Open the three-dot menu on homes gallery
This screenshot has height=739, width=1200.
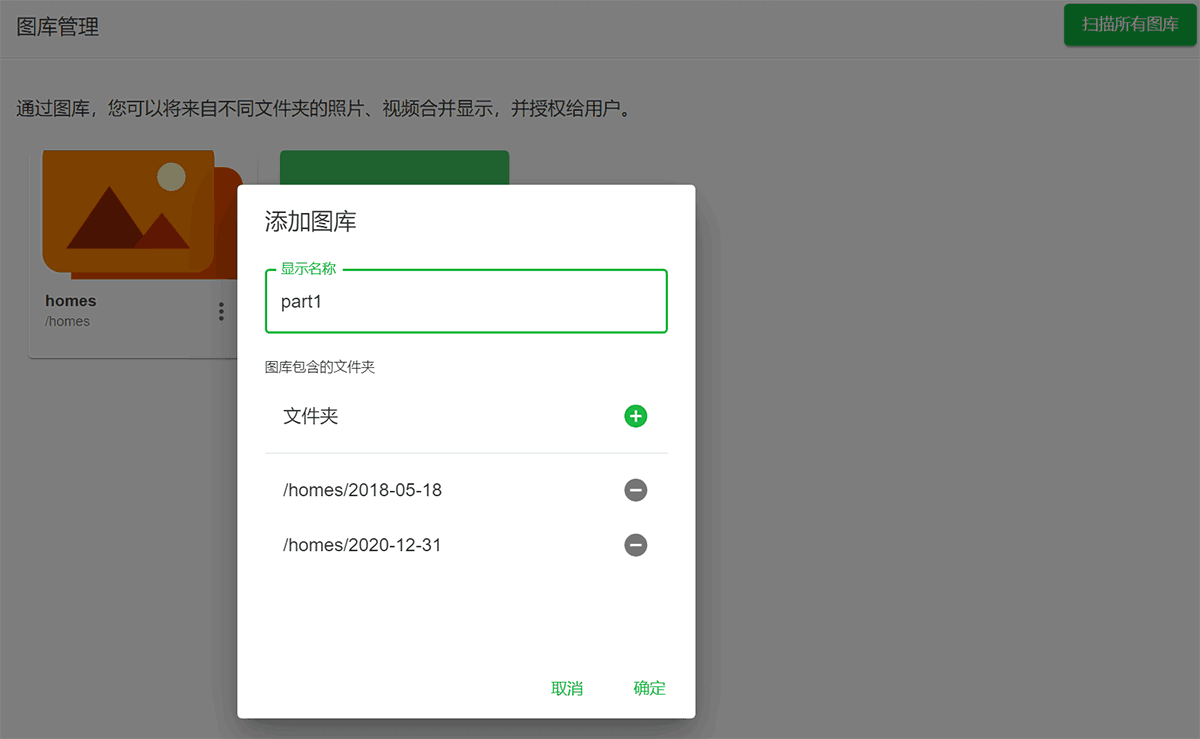coord(221,312)
